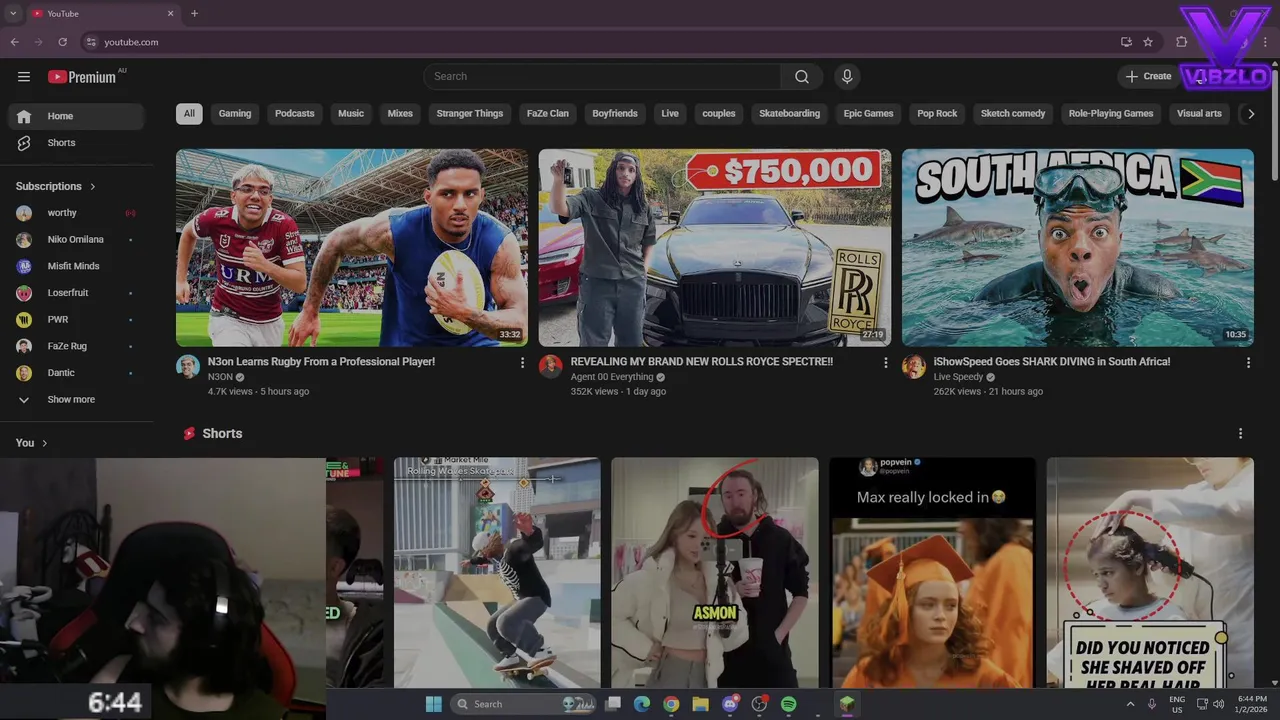
Task: Go back with Chrome back arrow
Action: (14, 42)
